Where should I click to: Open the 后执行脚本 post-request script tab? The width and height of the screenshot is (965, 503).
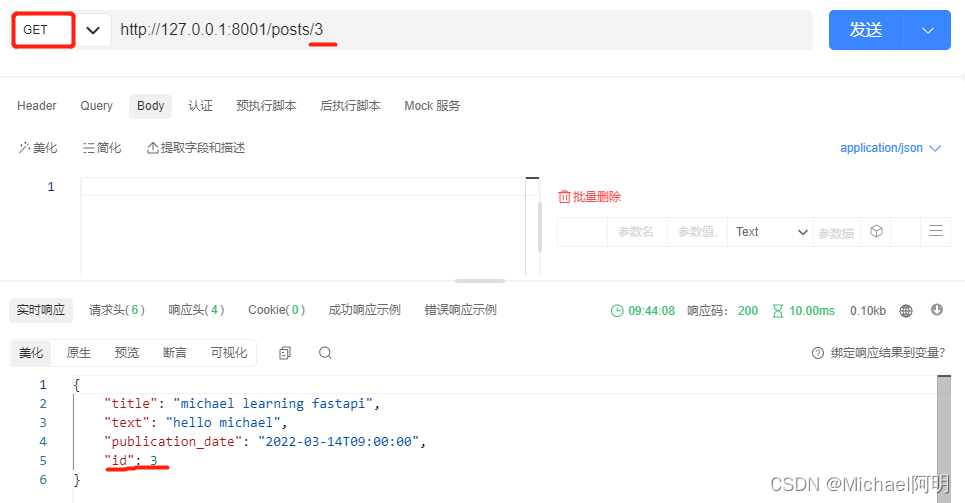click(x=350, y=106)
